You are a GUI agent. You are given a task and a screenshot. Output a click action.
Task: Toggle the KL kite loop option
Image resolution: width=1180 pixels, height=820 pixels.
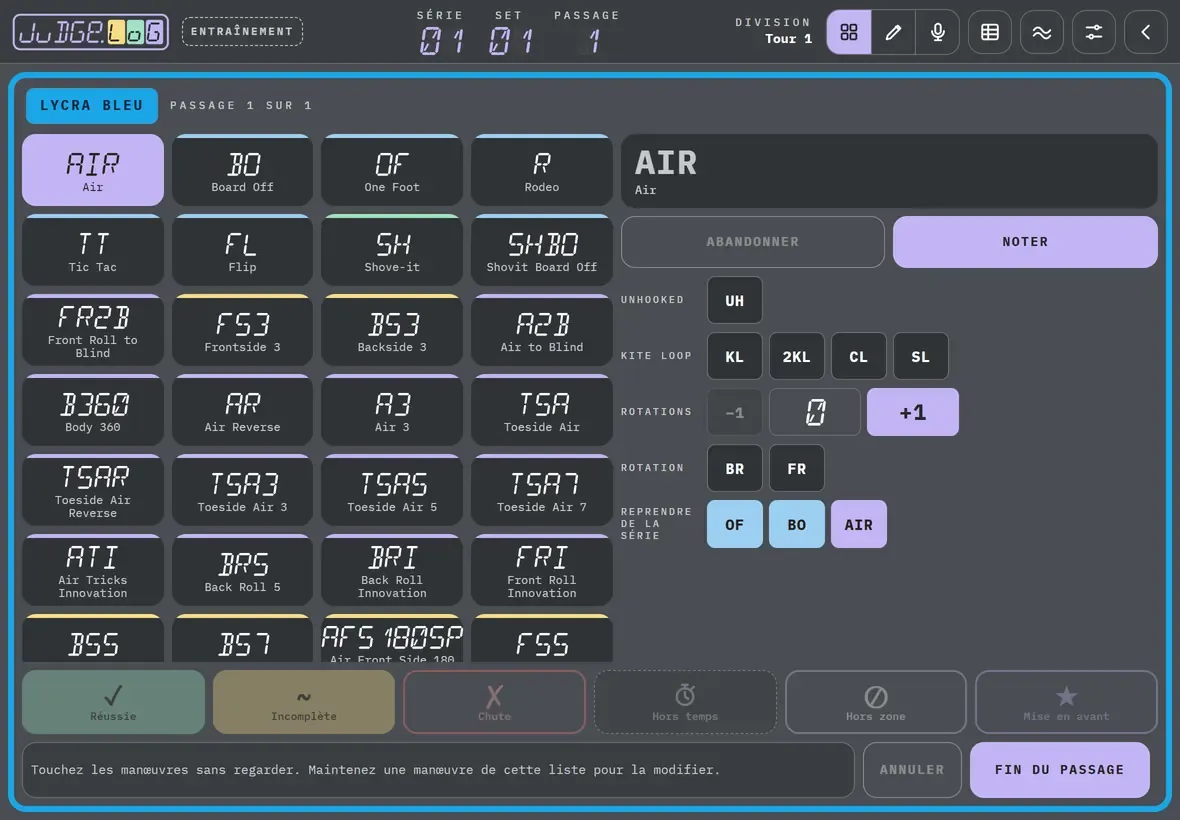(x=734, y=357)
